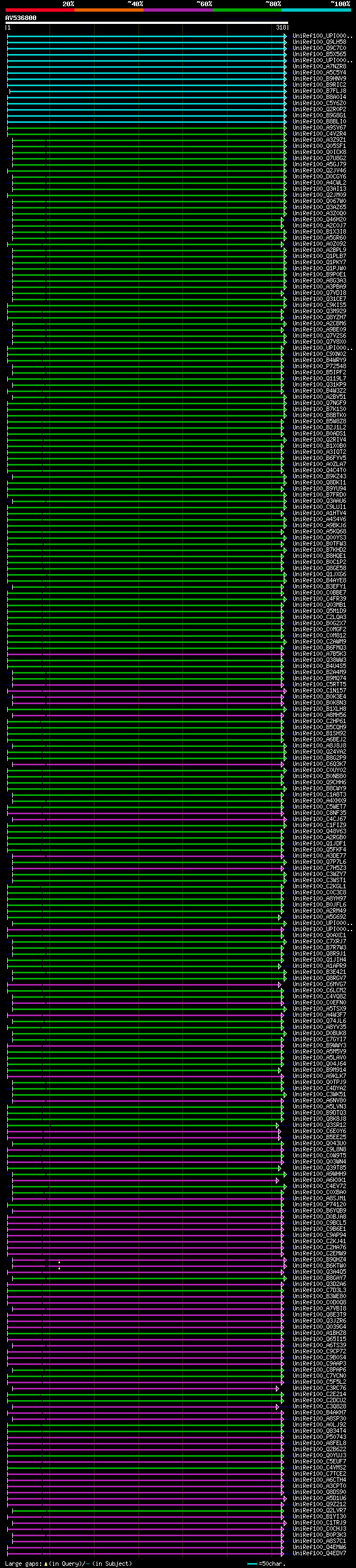Click the green alignment bar for Q46H20
The height and width of the screenshot is (1568, 356).
pos(148,220)
